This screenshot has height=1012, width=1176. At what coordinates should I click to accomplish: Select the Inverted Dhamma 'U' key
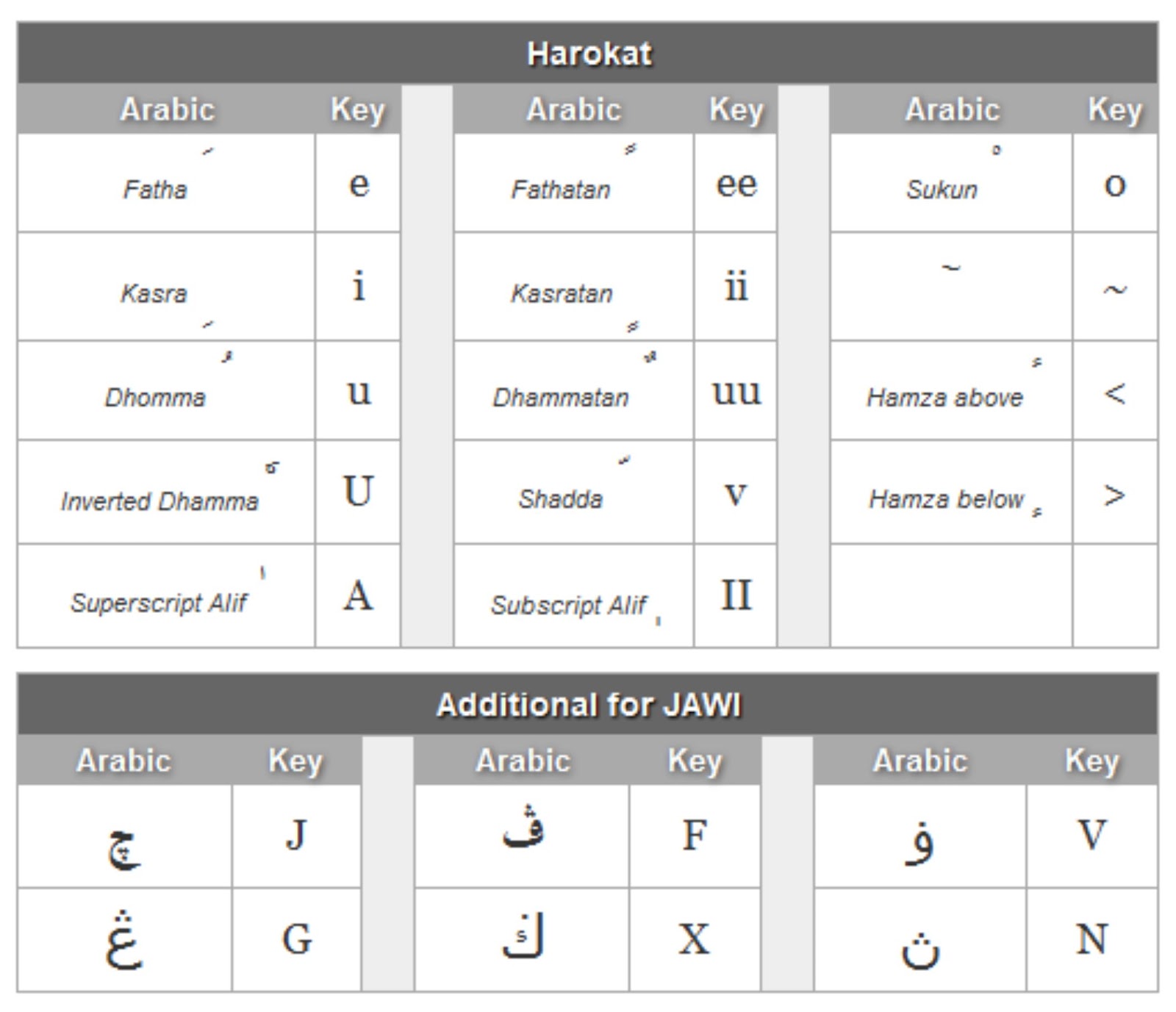tap(358, 492)
